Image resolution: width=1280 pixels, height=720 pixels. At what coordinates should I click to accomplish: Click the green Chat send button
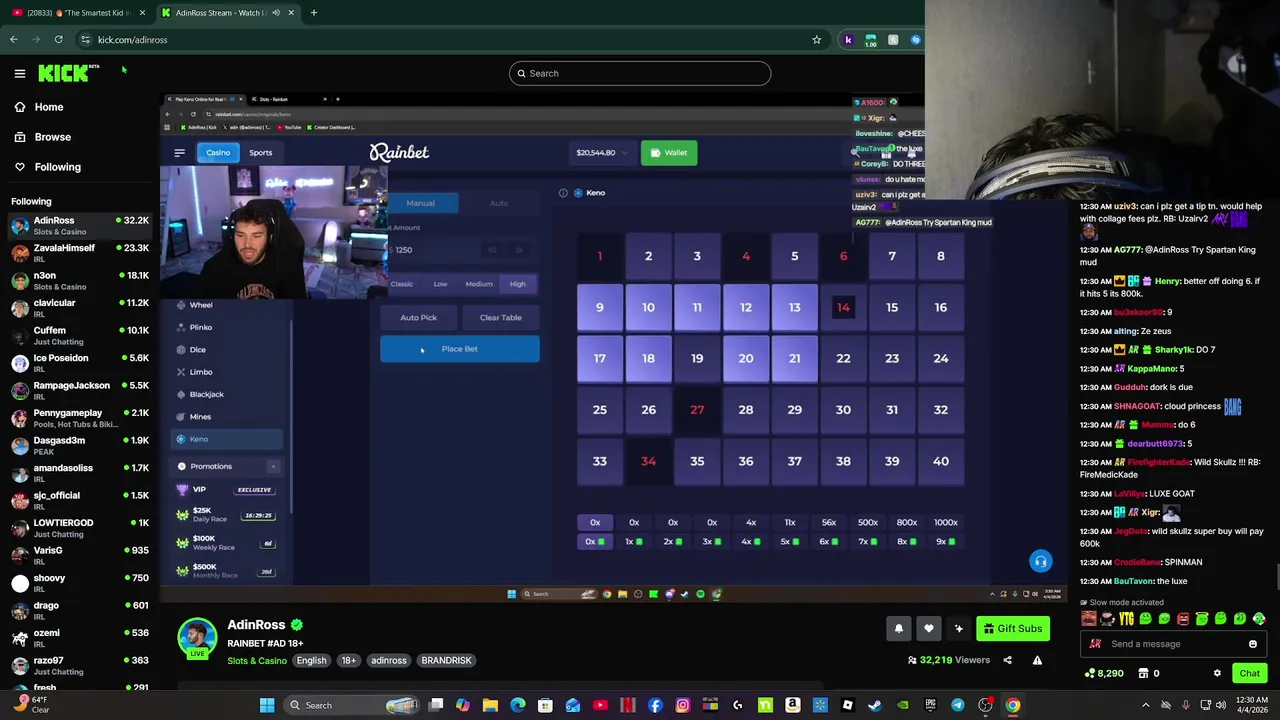coord(1250,673)
